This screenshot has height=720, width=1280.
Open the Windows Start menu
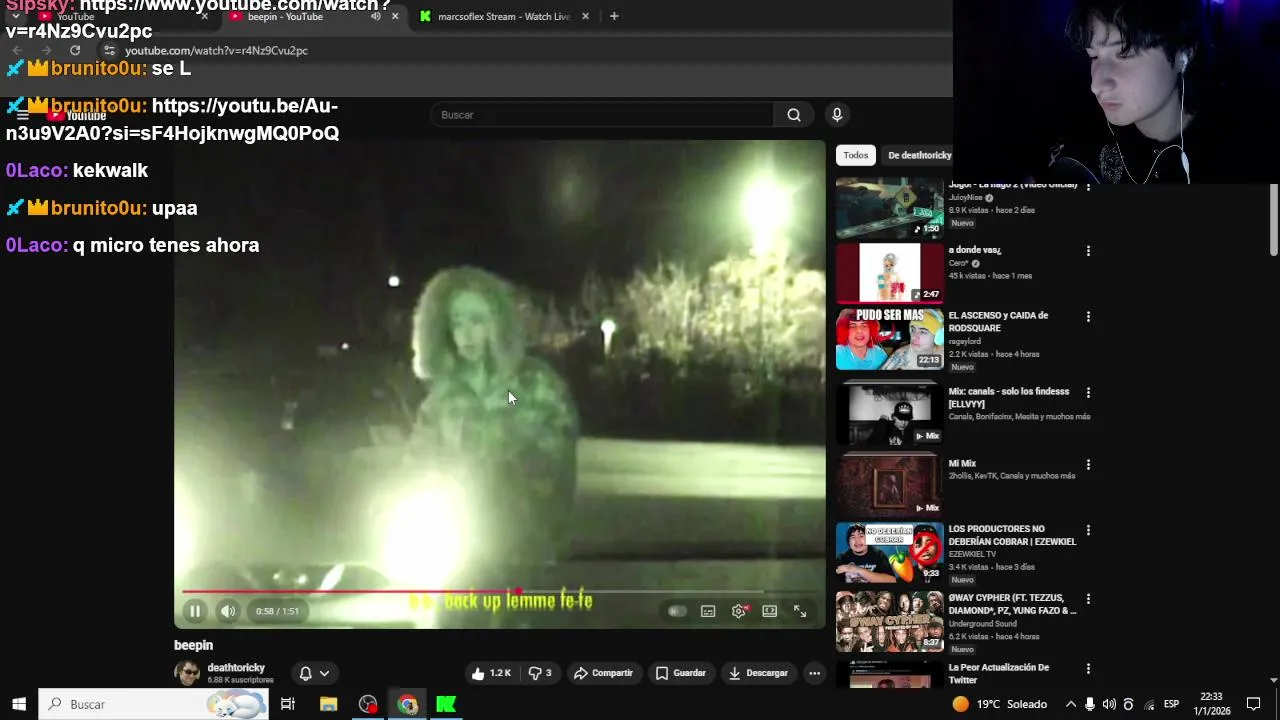coord(18,704)
